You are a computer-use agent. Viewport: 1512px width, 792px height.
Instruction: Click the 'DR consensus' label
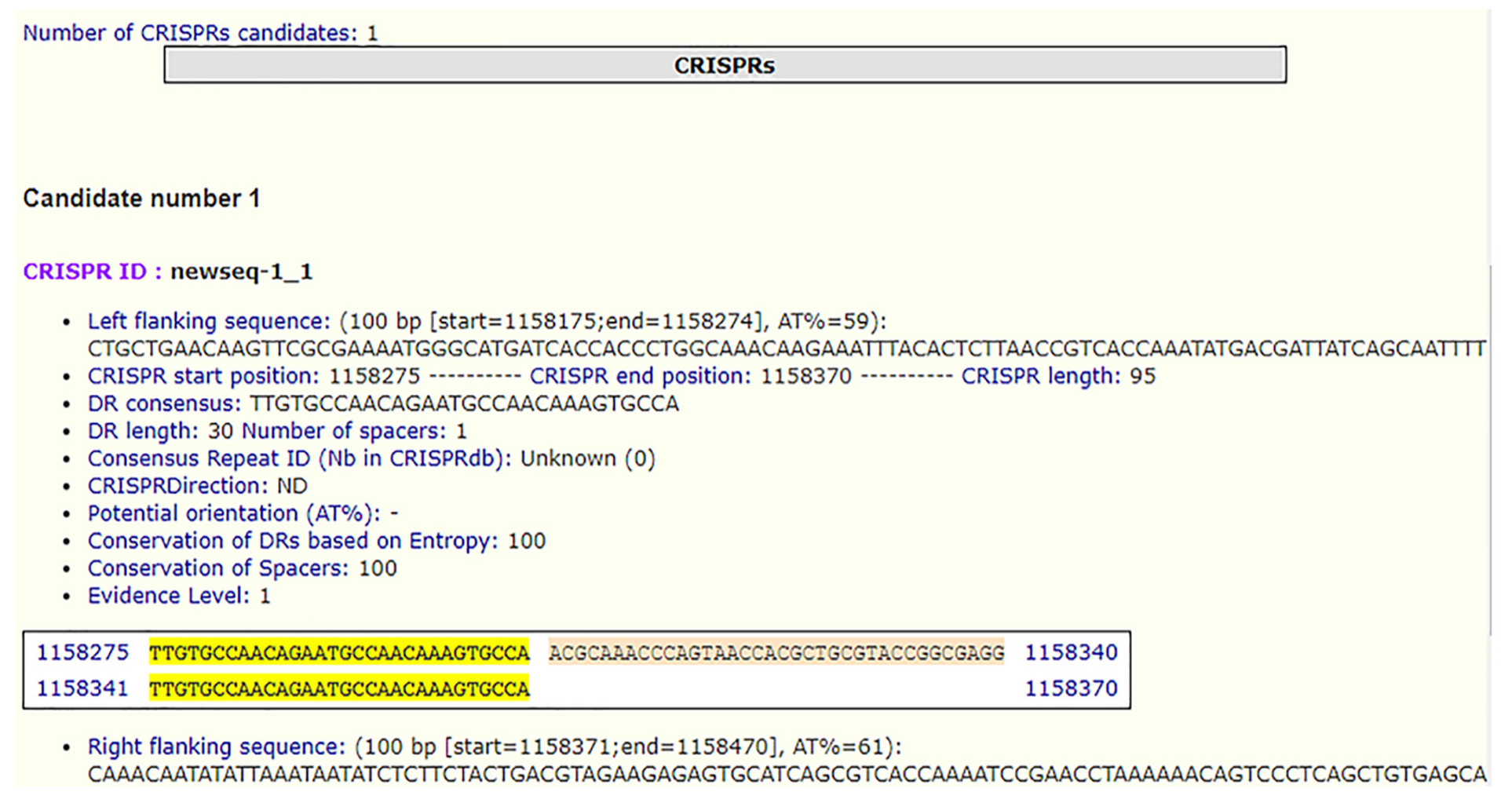(164, 404)
